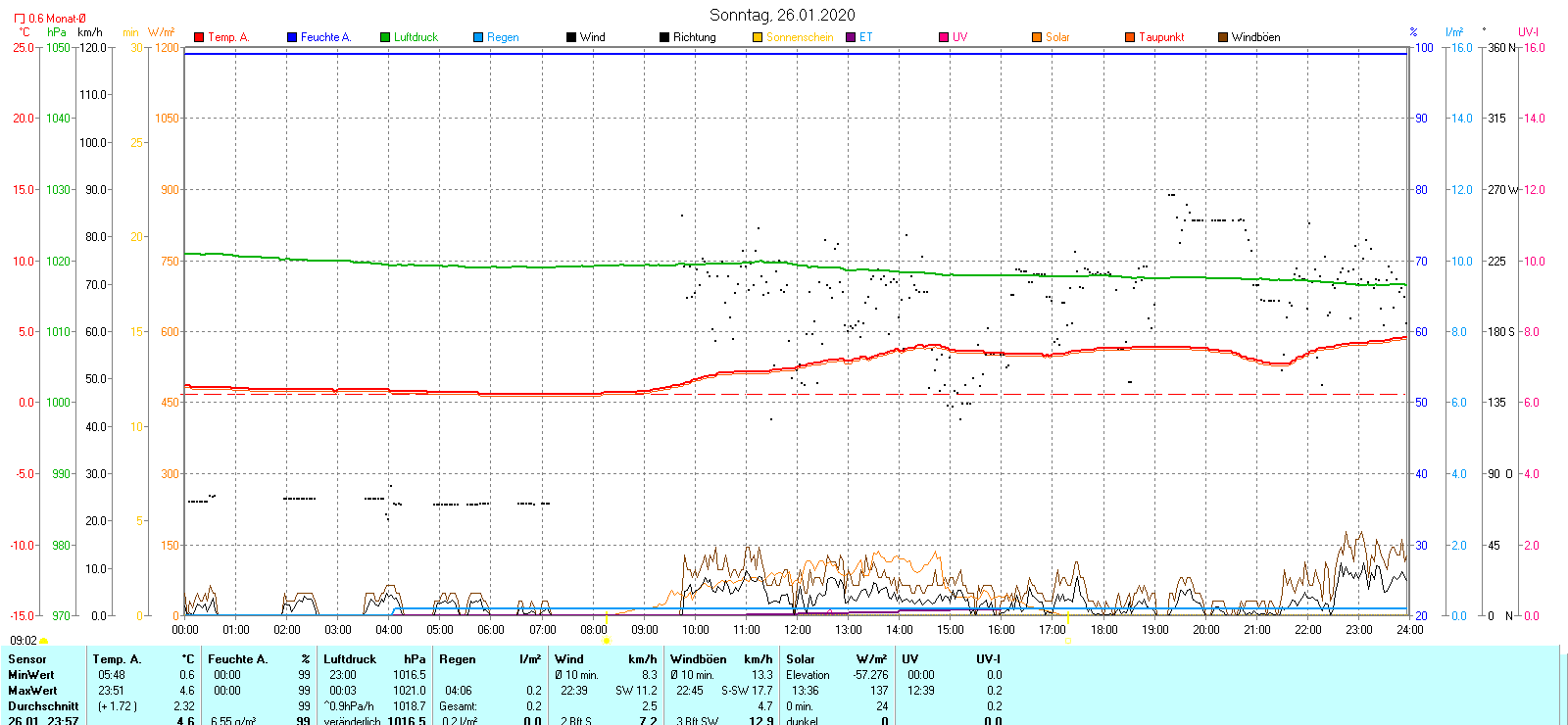
Task: Click the sun icon beside 09:02
Action: tap(43, 641)
